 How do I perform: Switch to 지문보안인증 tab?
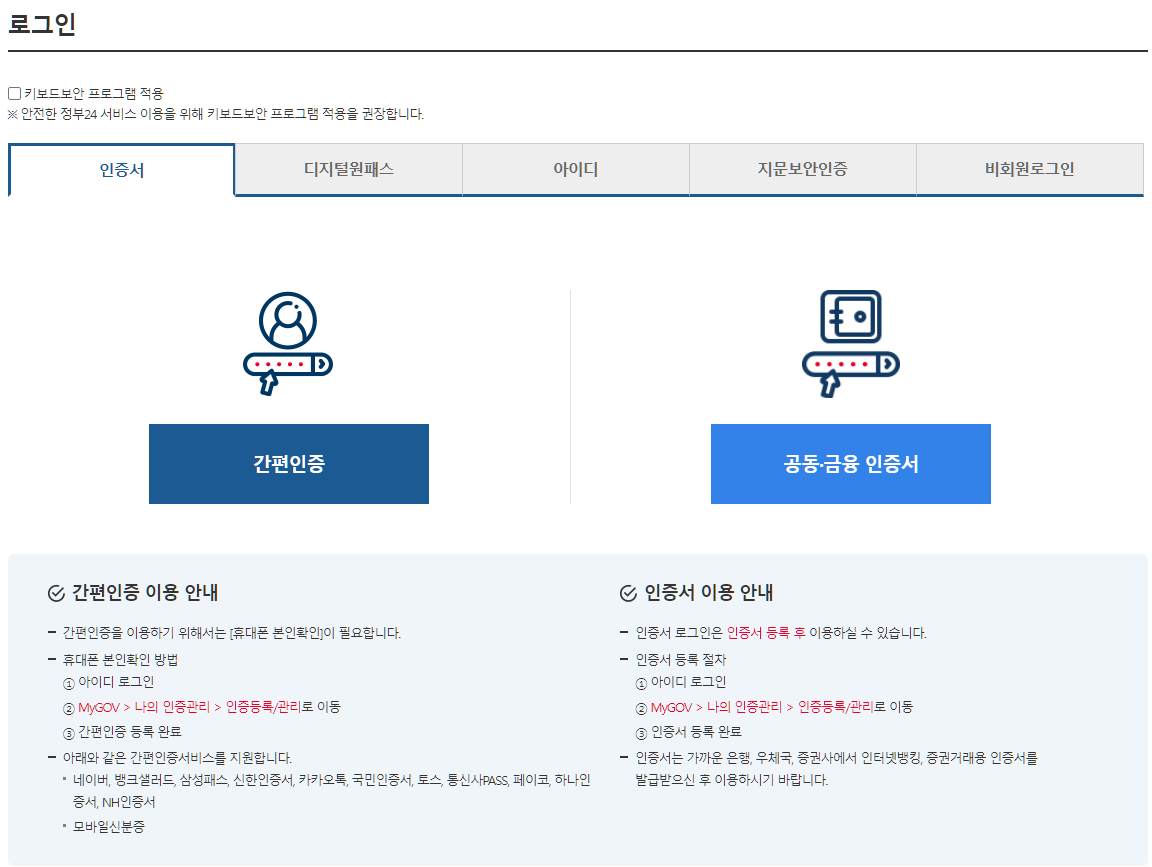click(x=802, y=169)
